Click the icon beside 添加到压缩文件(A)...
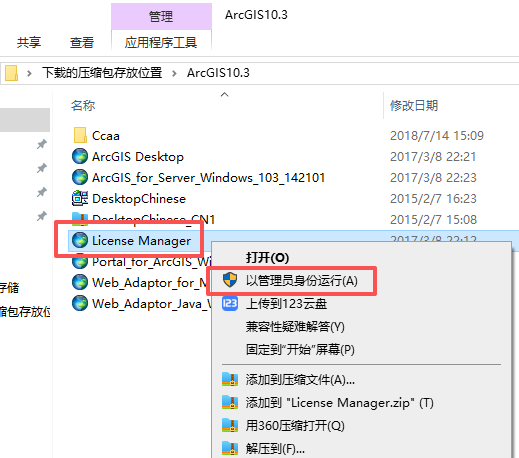Image resolution: width=519 pixels, height=458 pixels. (230, 379)
